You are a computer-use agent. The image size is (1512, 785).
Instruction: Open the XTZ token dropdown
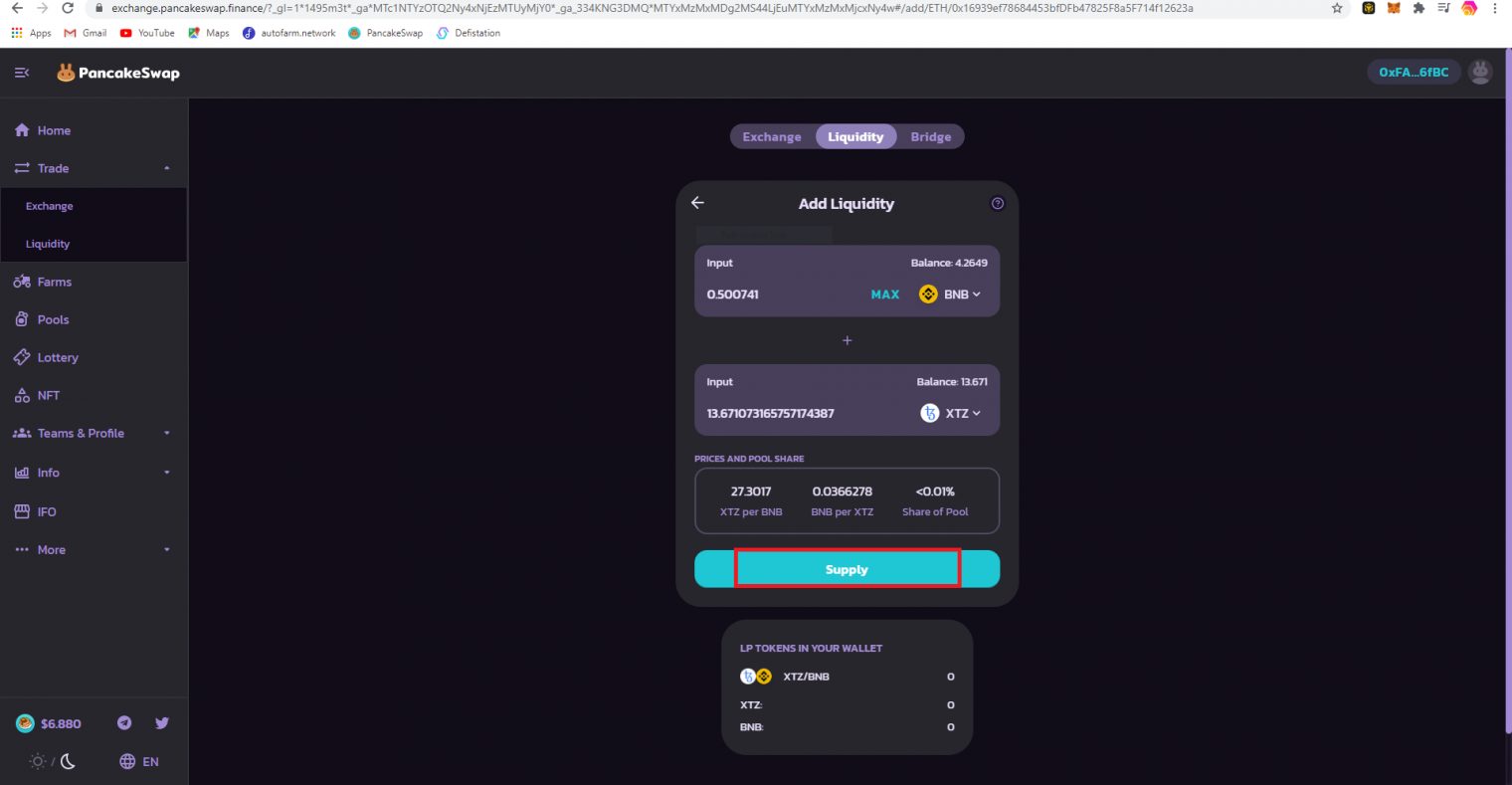tap(951, 413)
